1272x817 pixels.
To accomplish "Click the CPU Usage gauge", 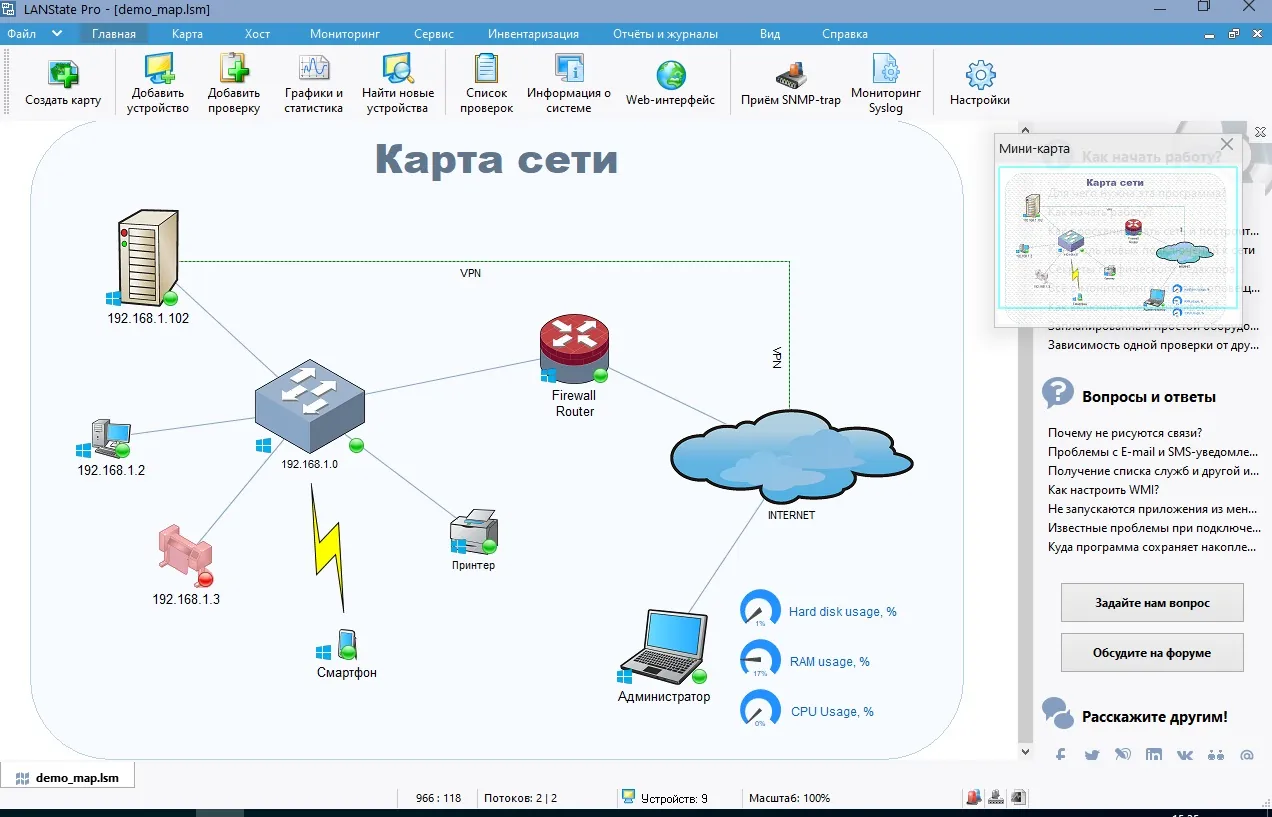I will pyautogui.click(x=760, y=710).
